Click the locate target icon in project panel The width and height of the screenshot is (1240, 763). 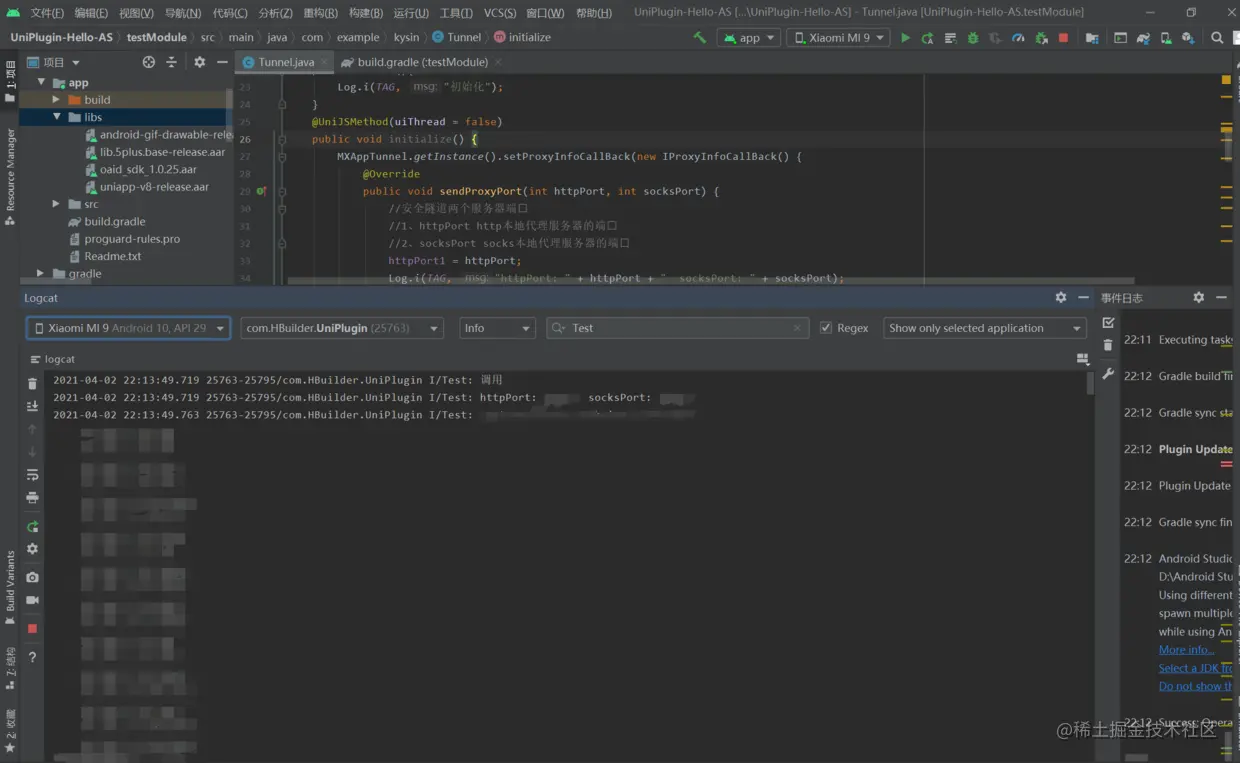click(x=149, y=62)
